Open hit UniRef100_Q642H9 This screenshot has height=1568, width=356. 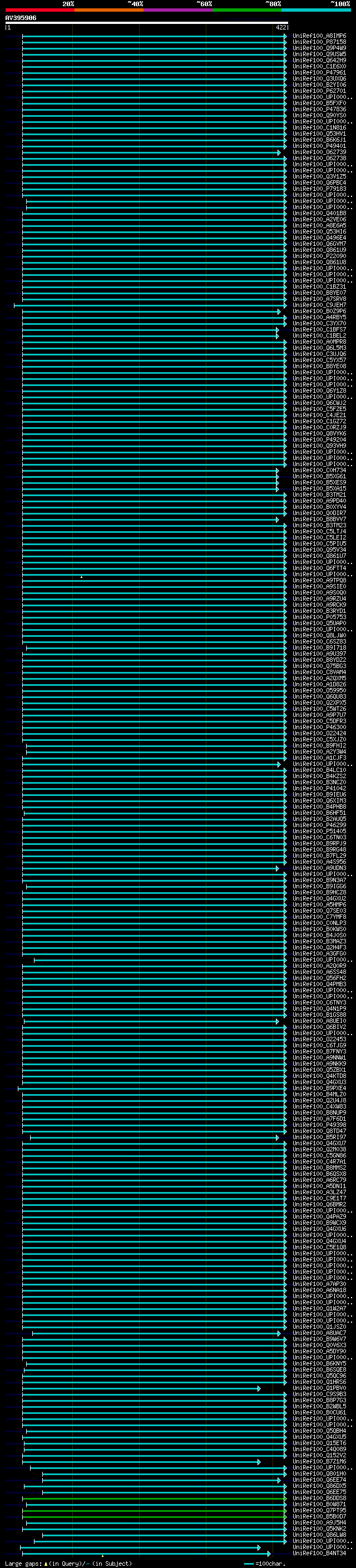(x=319, y=60)
